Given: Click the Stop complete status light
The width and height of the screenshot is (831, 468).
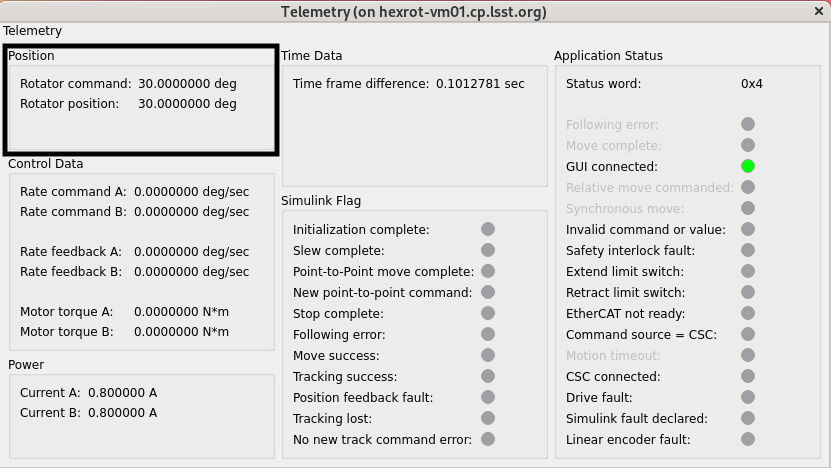Looking at the screenshot, I should [488, 313].
